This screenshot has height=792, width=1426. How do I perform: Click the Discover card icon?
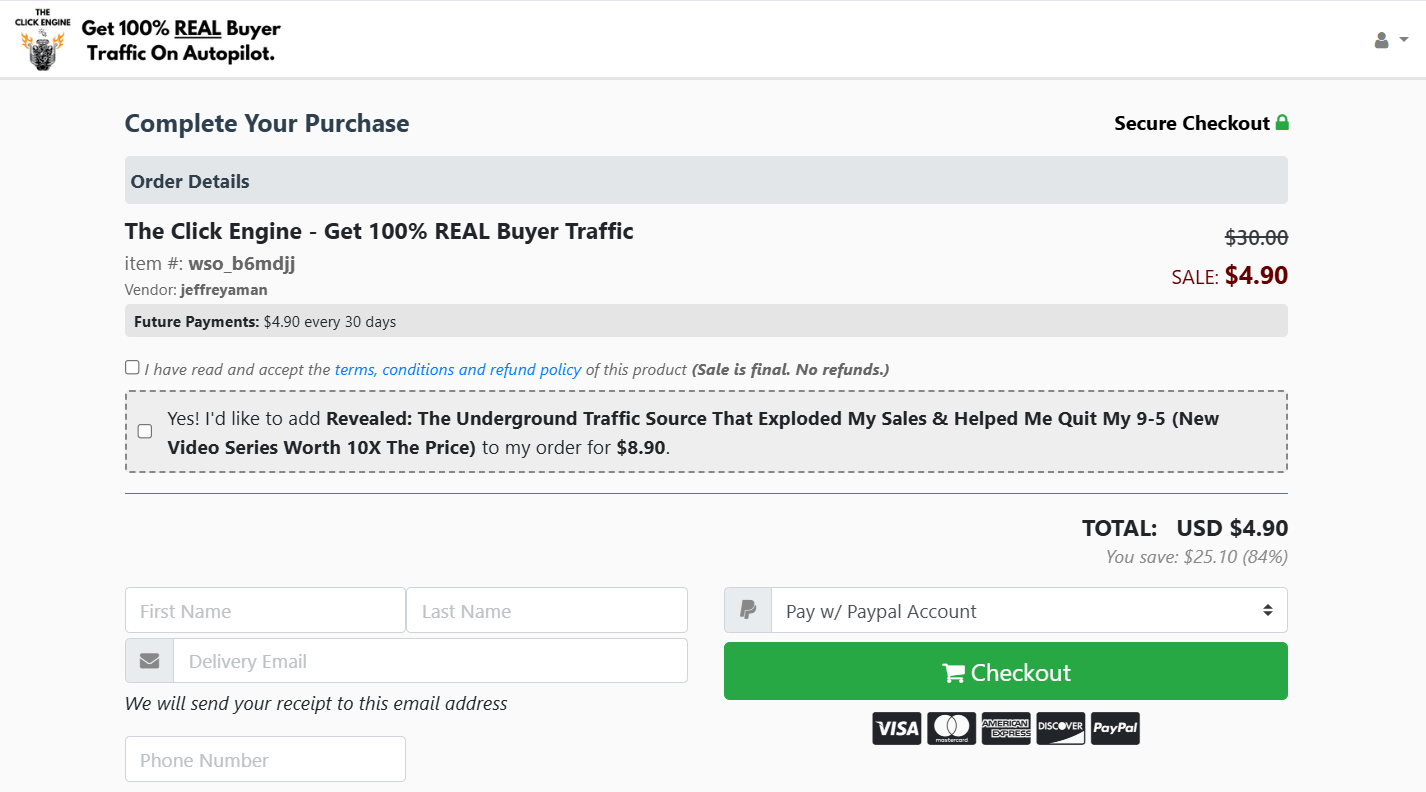pyautogui.click(x=1060, y=728)
